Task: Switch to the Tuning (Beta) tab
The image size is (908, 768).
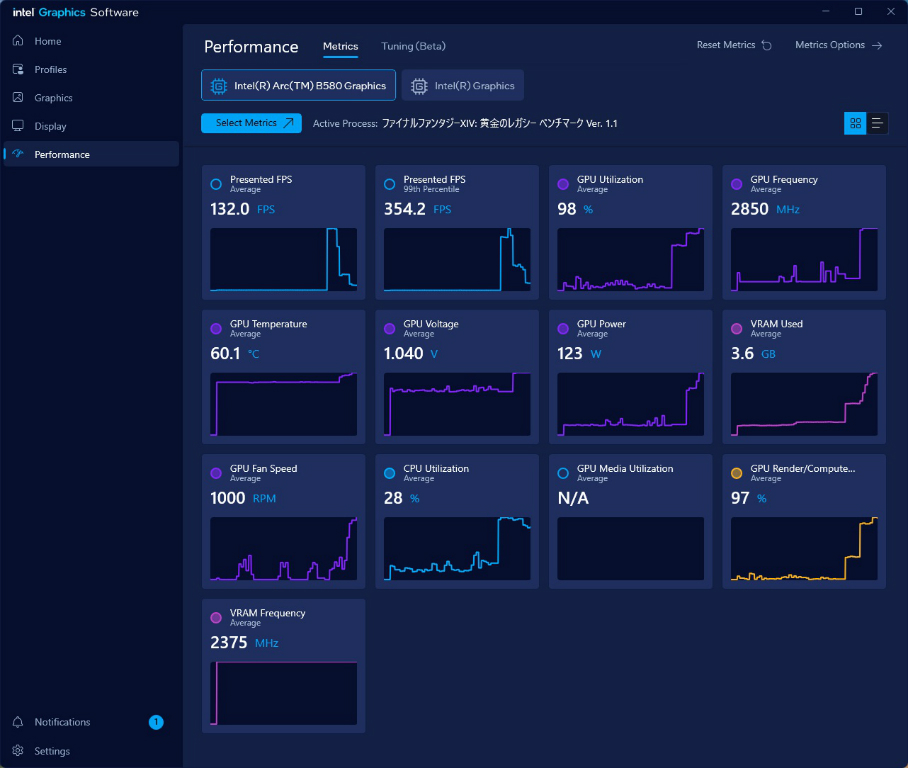Action: pos(413,46)
